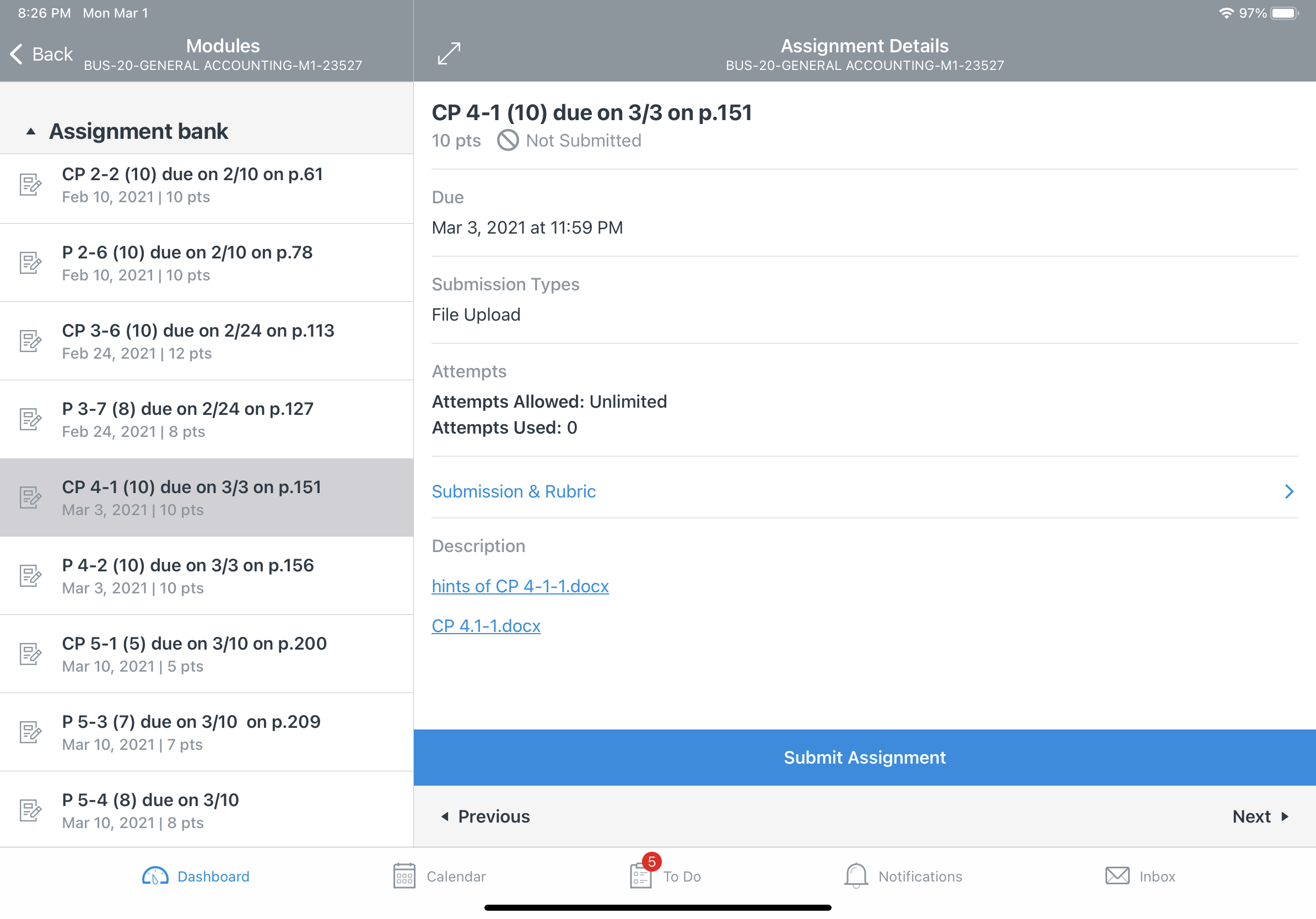This screenshot has width=1316, height=919.
Task: Open hints of CP 4-1-1.docx link
Action: point(520,586)
